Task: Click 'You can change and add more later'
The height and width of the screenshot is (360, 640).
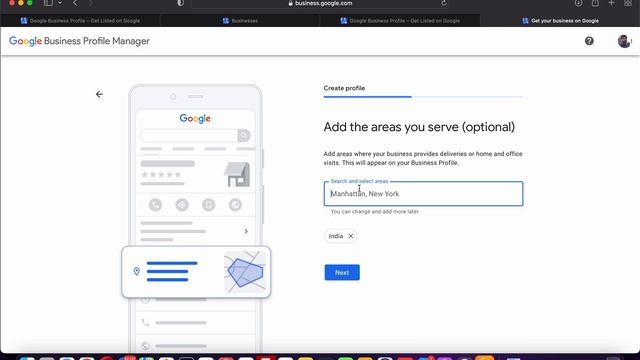Action: coord(374,211)
